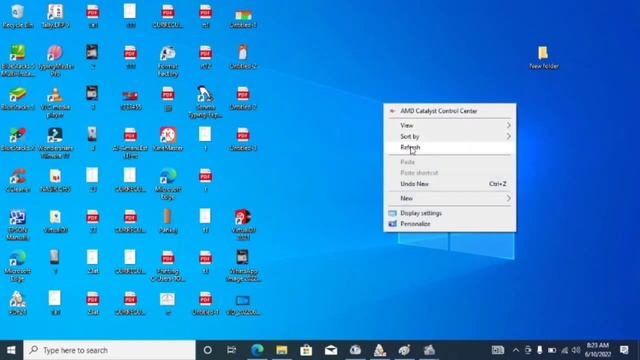Select the EPSON Manuals shortcut

pyautogui.click(x=18, y=225)
